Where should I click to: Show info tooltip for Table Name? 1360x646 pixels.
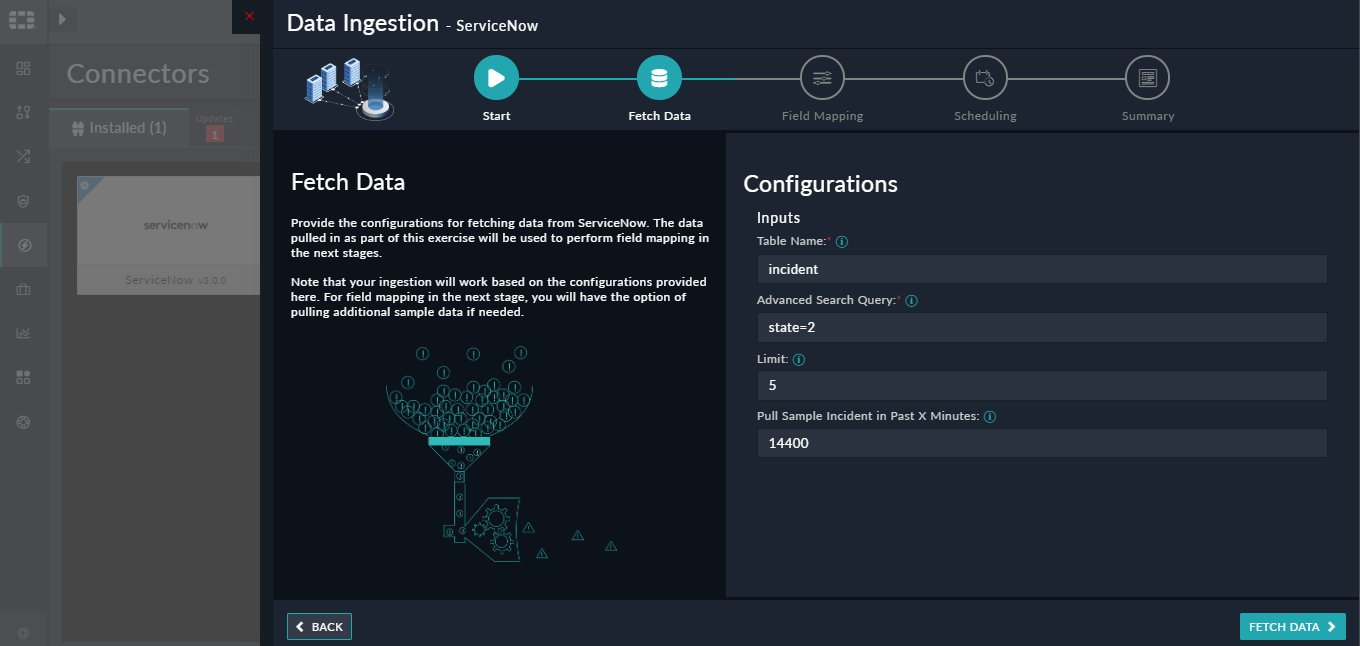[x=842, y=242]
